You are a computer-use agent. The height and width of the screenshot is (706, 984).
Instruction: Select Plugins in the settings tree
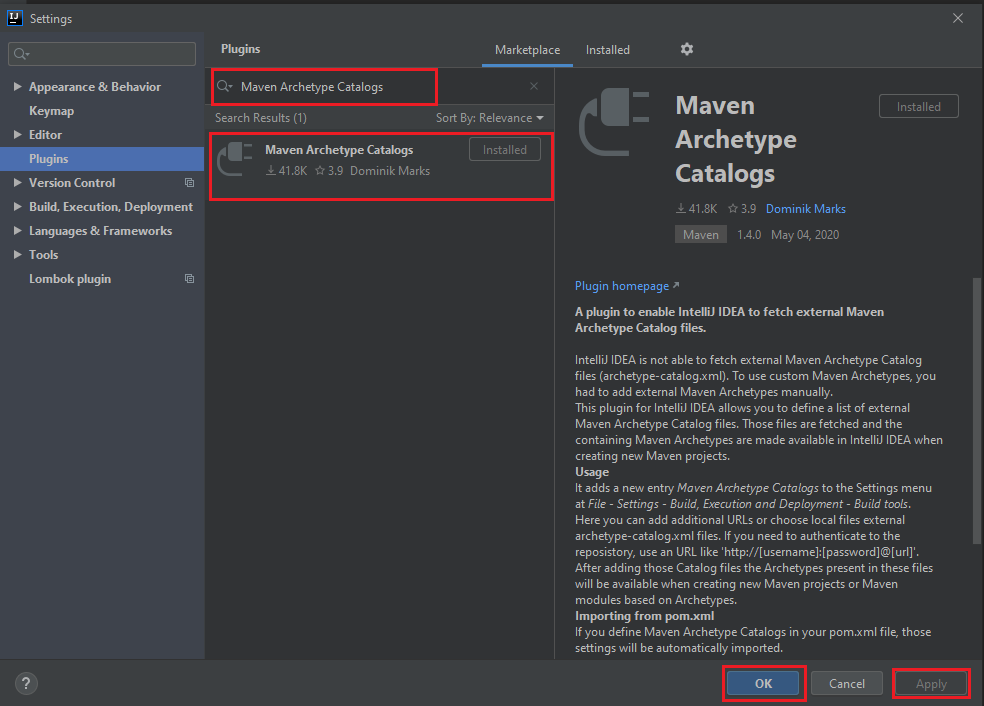pyautogui.click(x=102, y=159)
